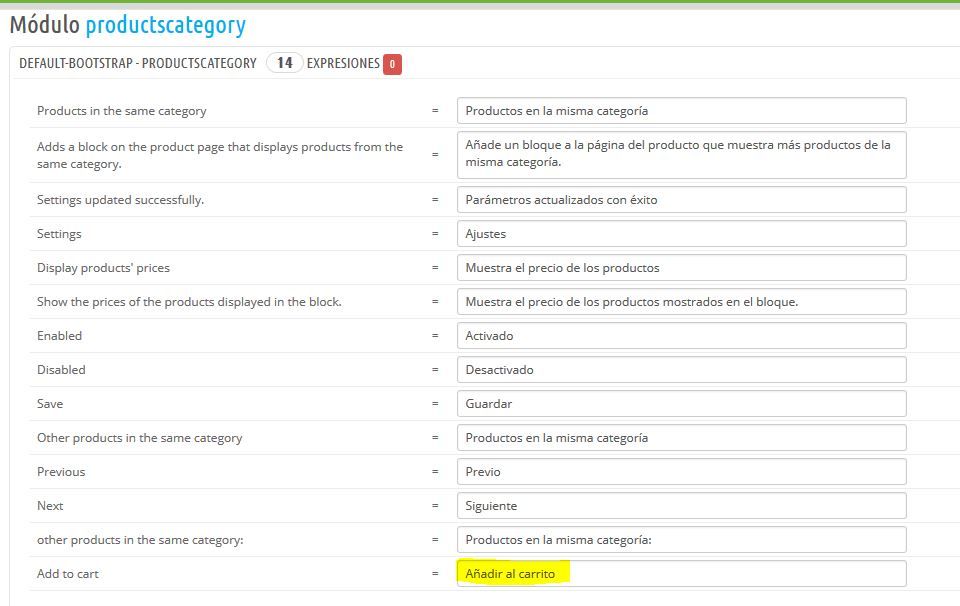
Task: Click the 'Ajustes' translation field
Action: pos(681,234)
